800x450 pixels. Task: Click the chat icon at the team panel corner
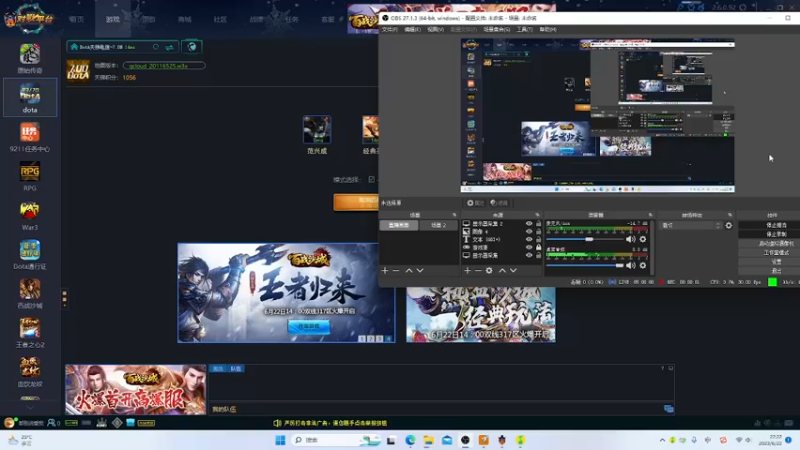668,409
